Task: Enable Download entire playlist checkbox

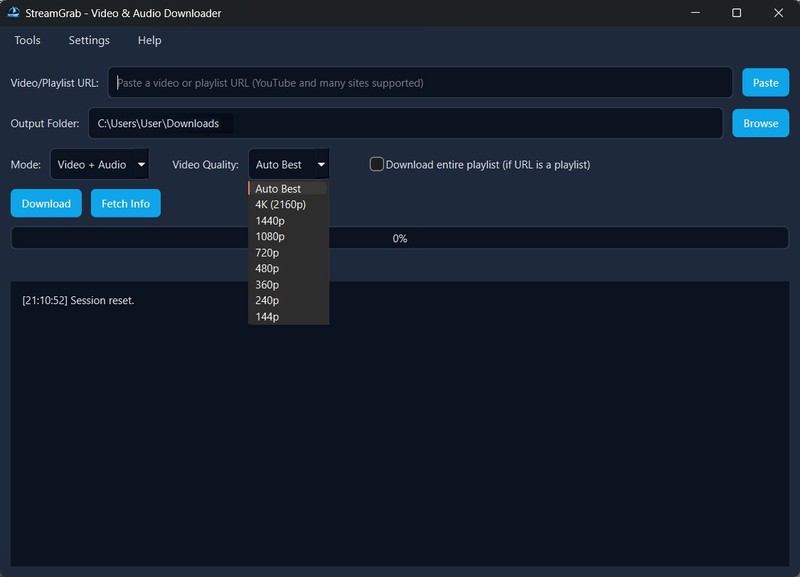Action: coord(377,164)
